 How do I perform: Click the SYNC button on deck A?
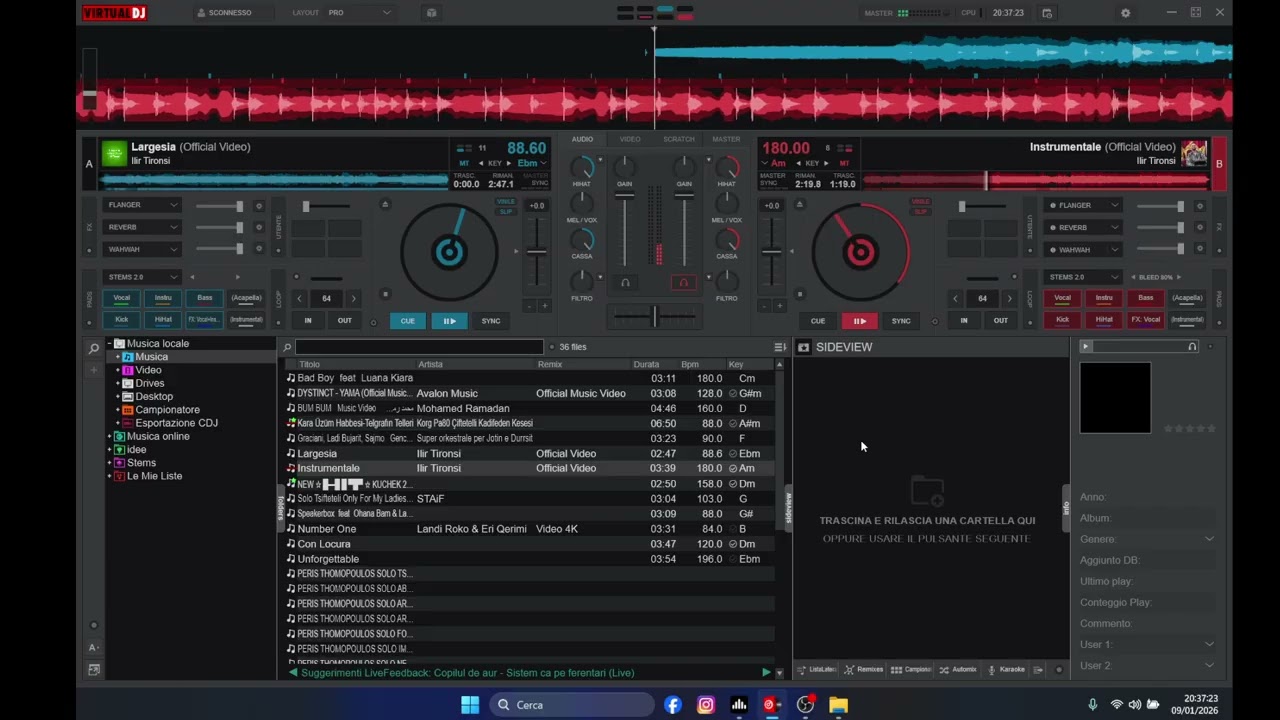click(490, 321)
